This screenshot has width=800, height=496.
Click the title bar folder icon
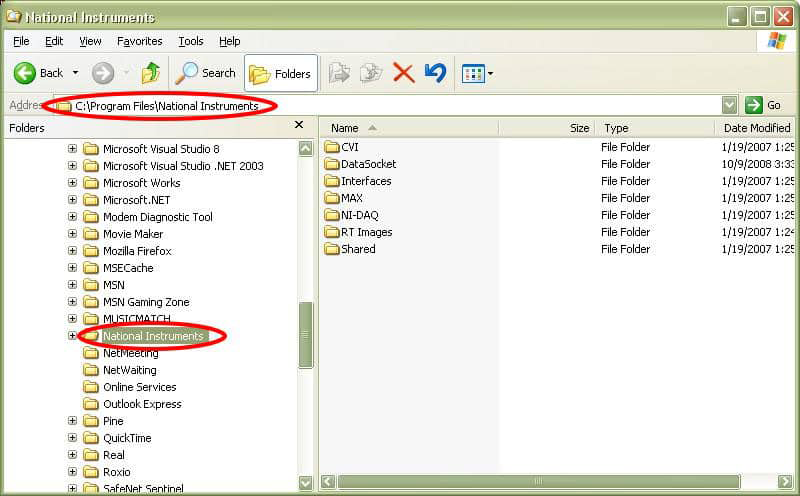[x=14, y=16]
